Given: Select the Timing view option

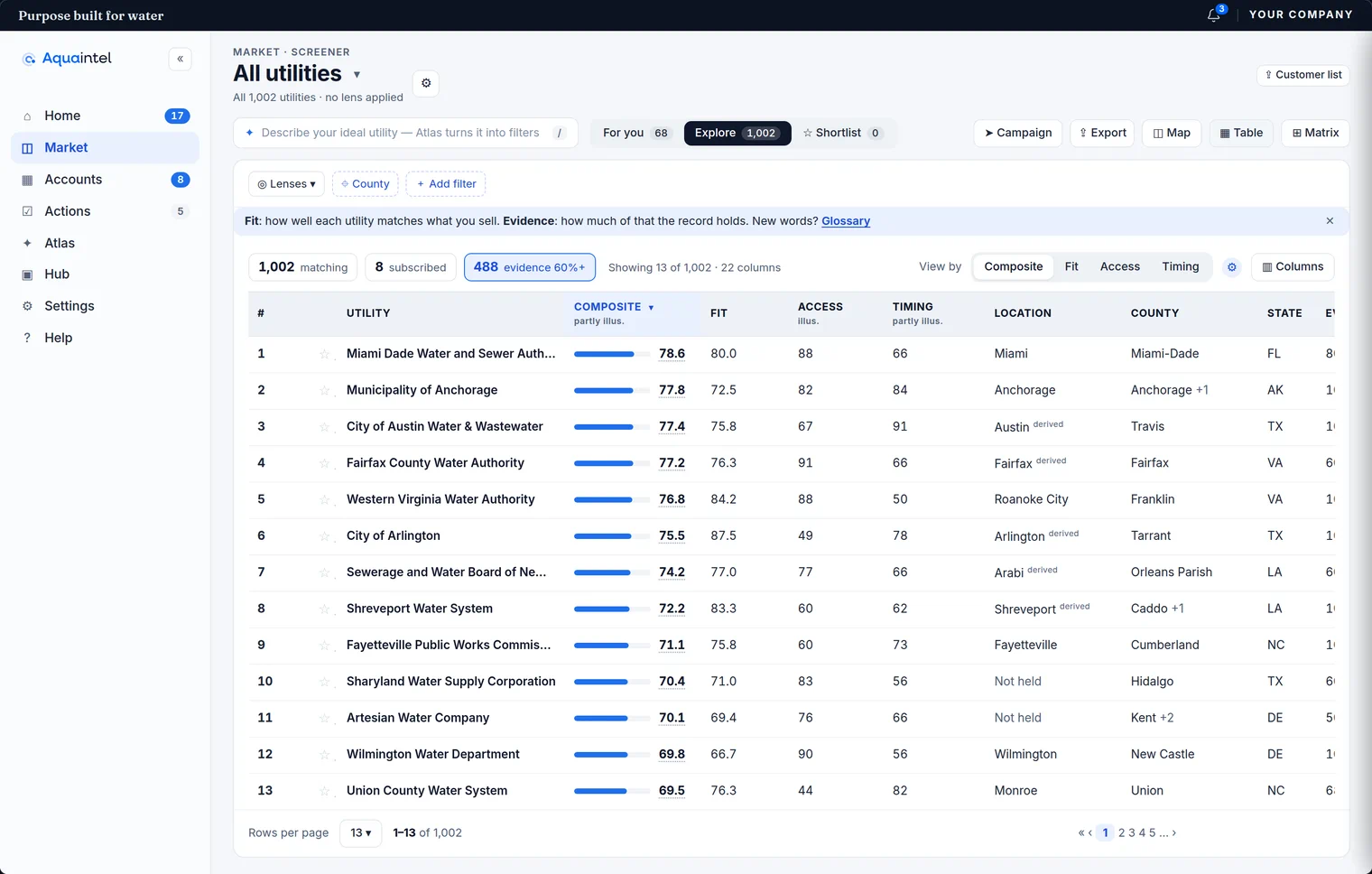Looking at the screenshot, I should click(1180, 266).
